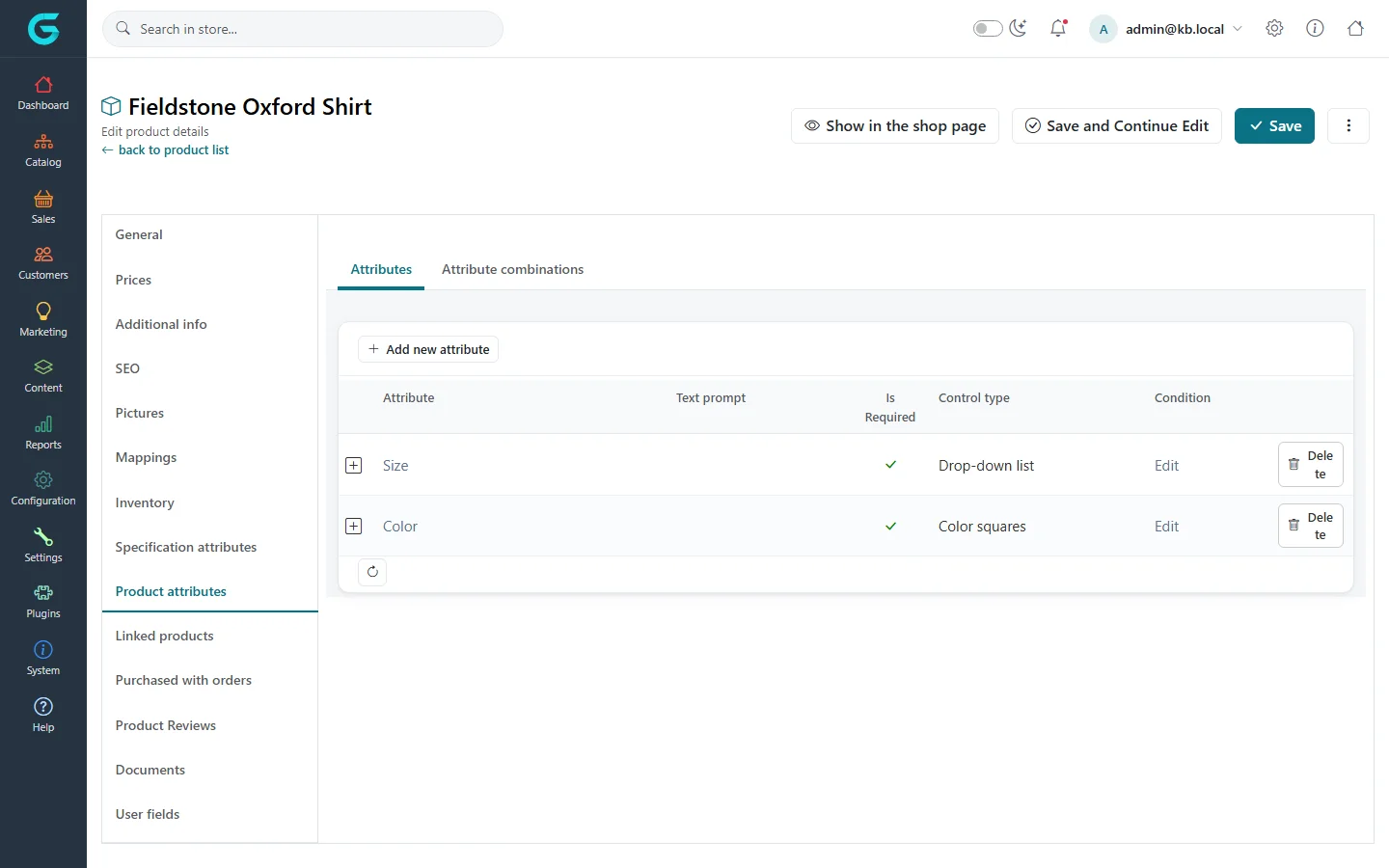Open the Specification attributes section
1389x868 pixels.
[186, 547]
